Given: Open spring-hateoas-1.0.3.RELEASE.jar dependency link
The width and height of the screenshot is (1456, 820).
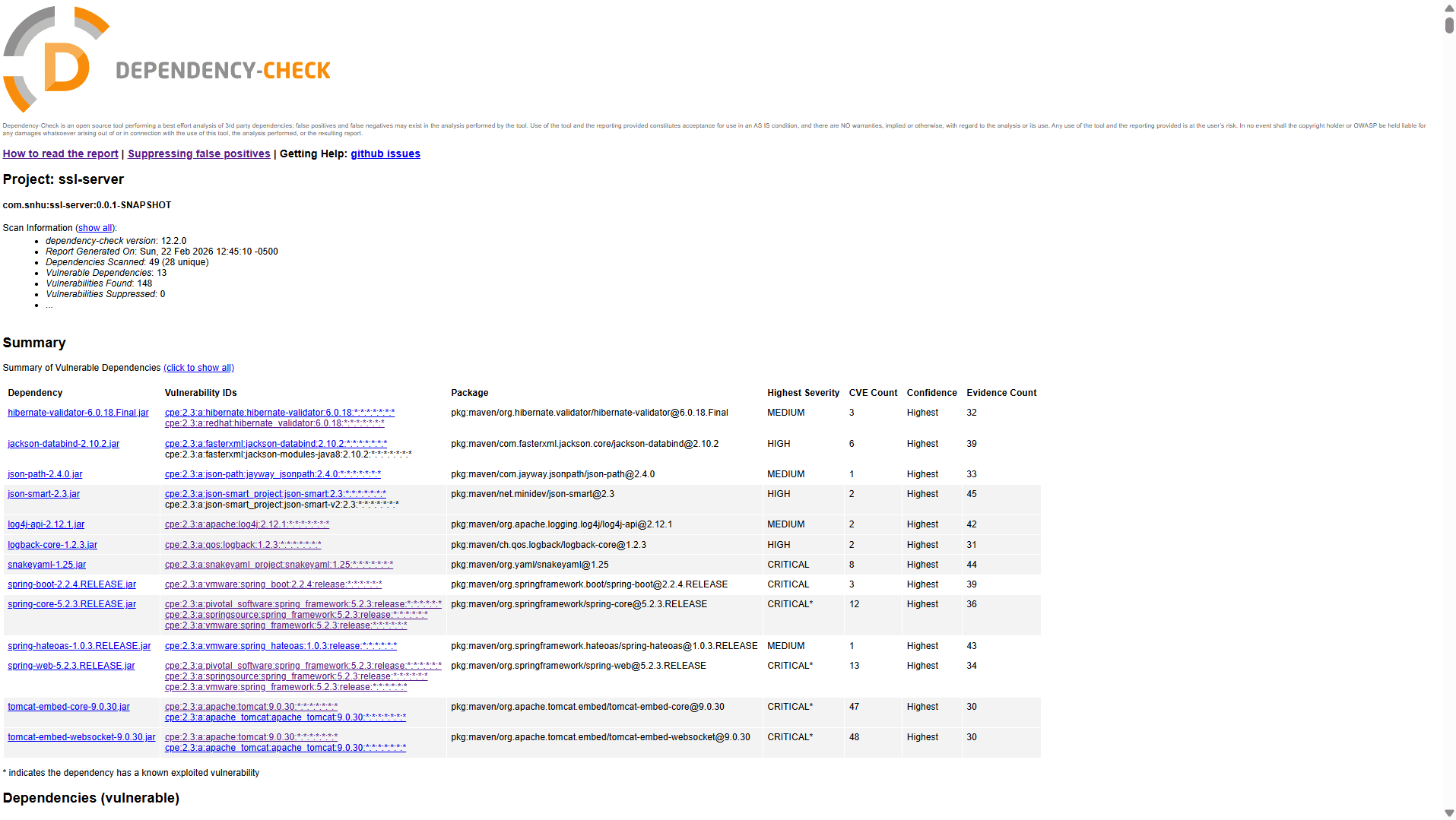Looking at the screenshot, I should [79, 646].
